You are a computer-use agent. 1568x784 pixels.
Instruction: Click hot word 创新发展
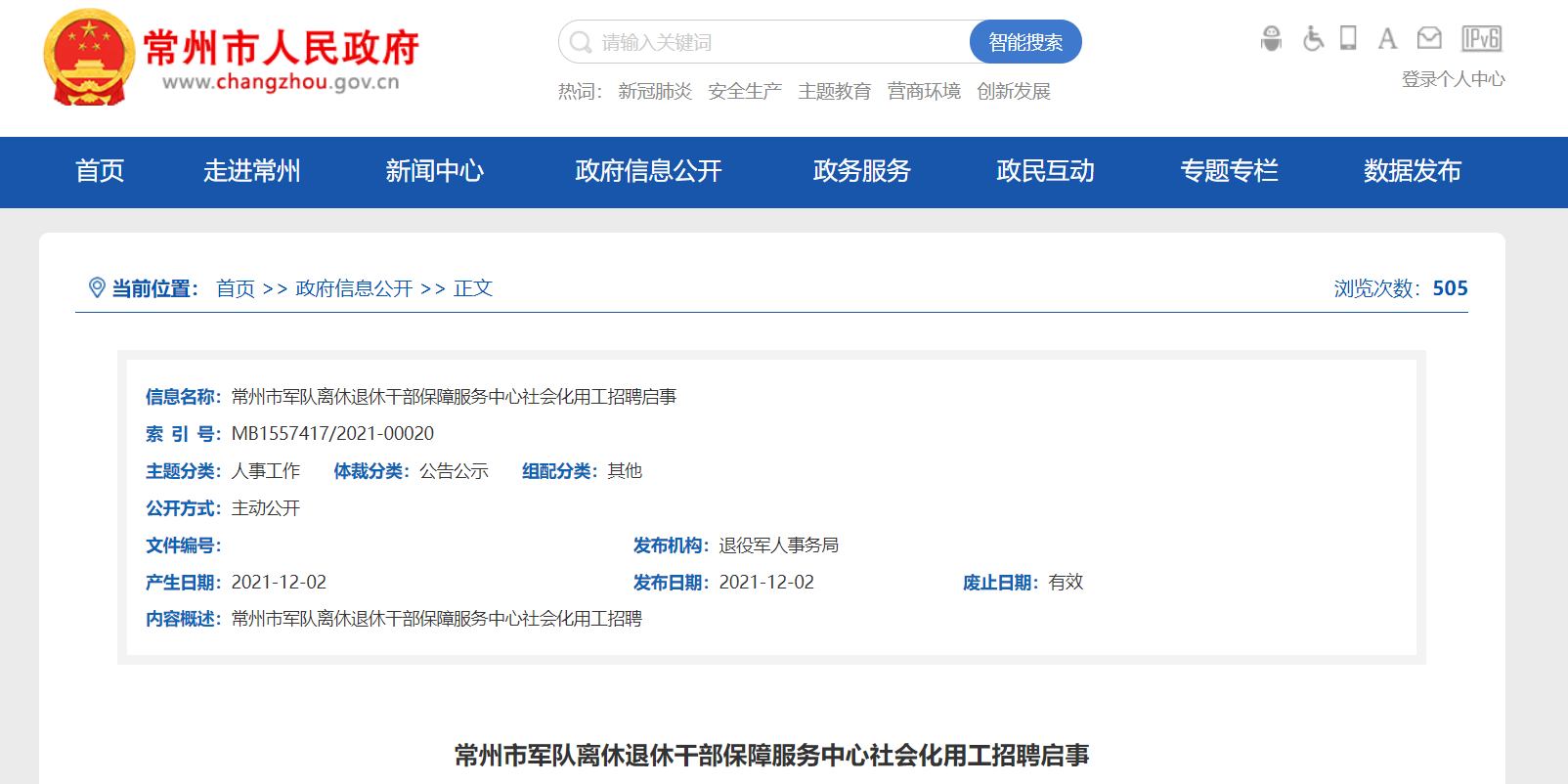click(x=1014, y=91)
